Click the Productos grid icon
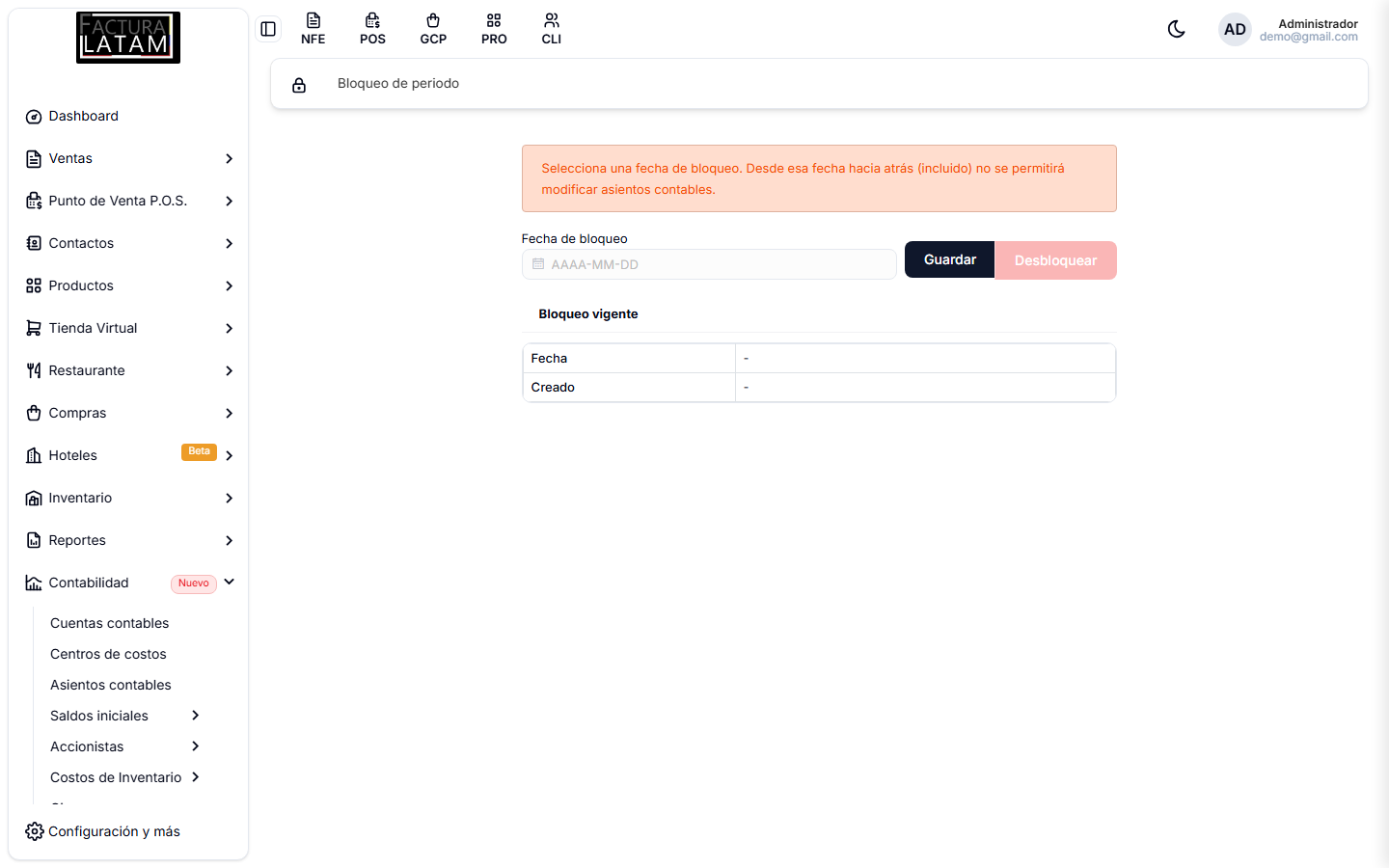This screenshot has width=1389, height=868. pyautogui.click(x=34, y=285)
